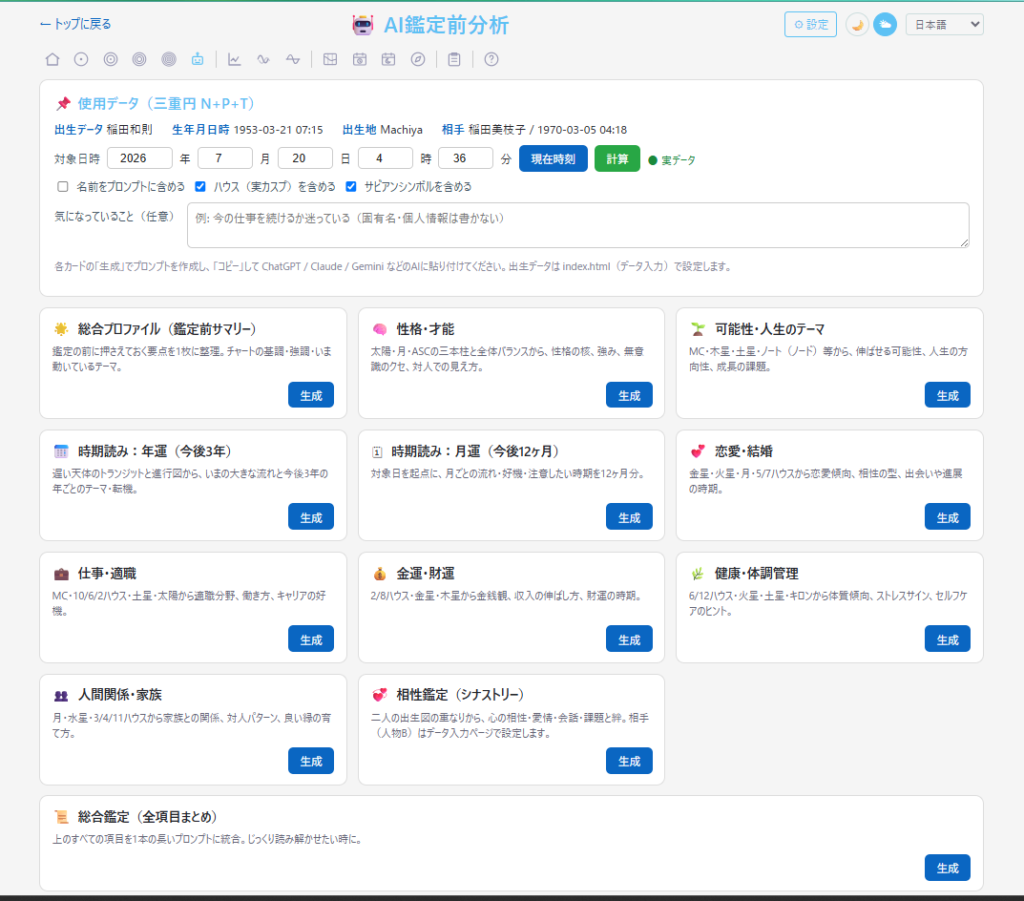Switch to dark mode moon icon
The image size is (1024, 901).
tap(857, 25)
